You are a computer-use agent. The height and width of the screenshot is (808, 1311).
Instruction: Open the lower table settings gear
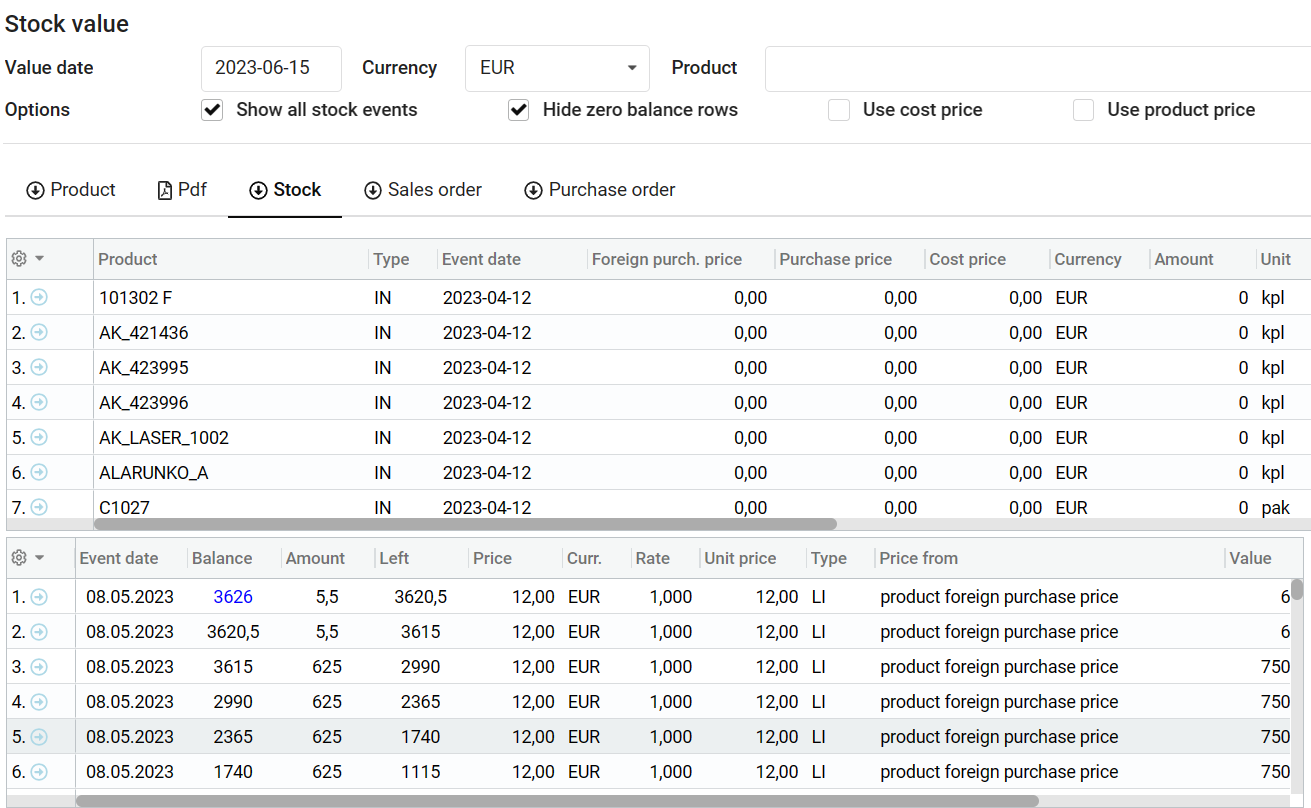19,558
